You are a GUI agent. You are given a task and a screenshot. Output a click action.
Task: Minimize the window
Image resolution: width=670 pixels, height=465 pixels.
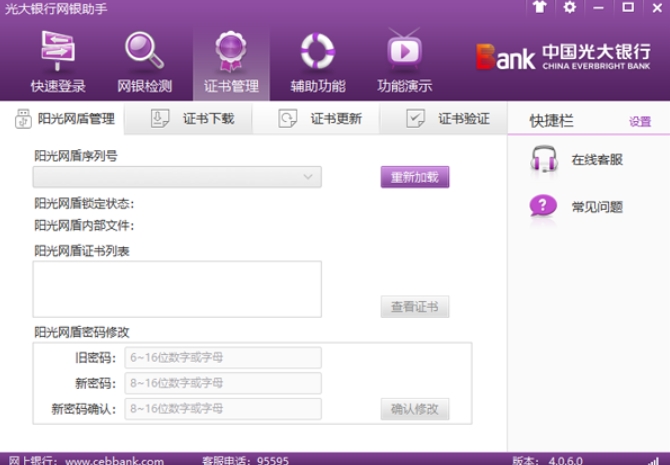coord(598,7)
